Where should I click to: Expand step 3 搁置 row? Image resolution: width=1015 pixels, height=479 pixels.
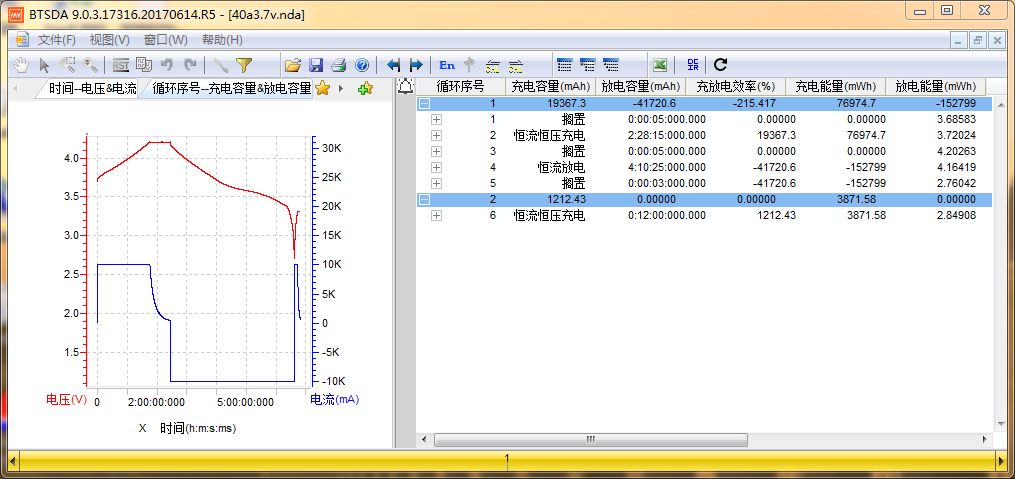436,151
